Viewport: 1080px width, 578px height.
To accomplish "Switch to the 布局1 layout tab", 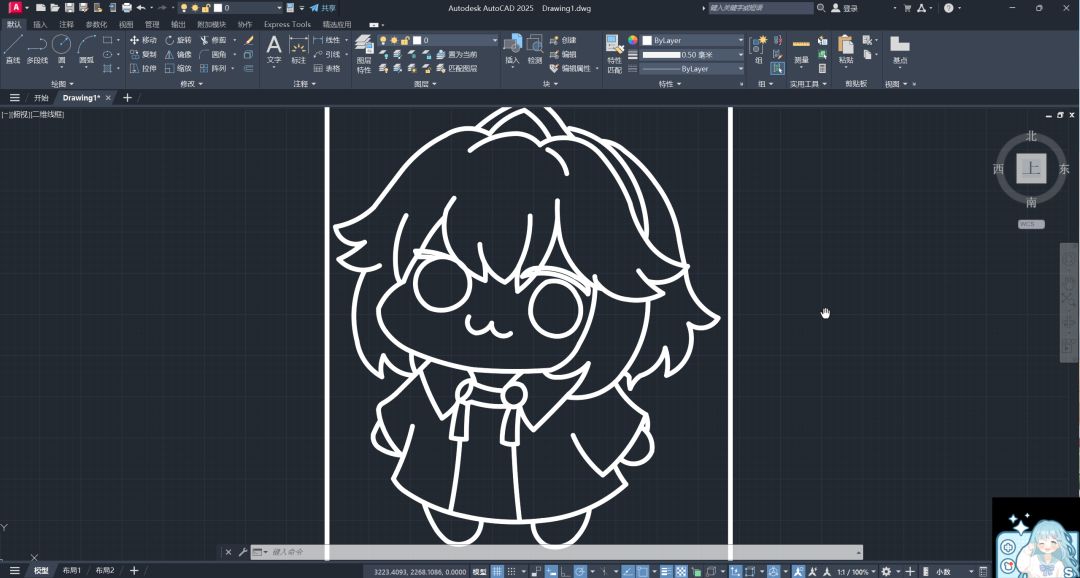I will click(x=72, y=571).
